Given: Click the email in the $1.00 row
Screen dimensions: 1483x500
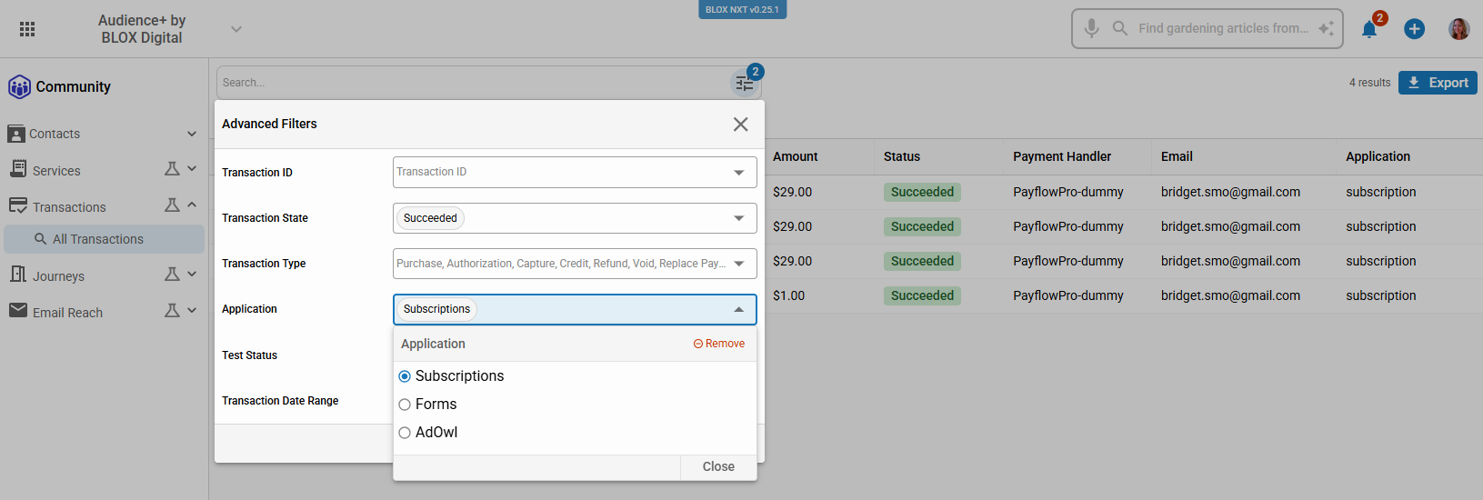Looking at the screenshot, I should pyautogui.click(x=1230, y=296).
